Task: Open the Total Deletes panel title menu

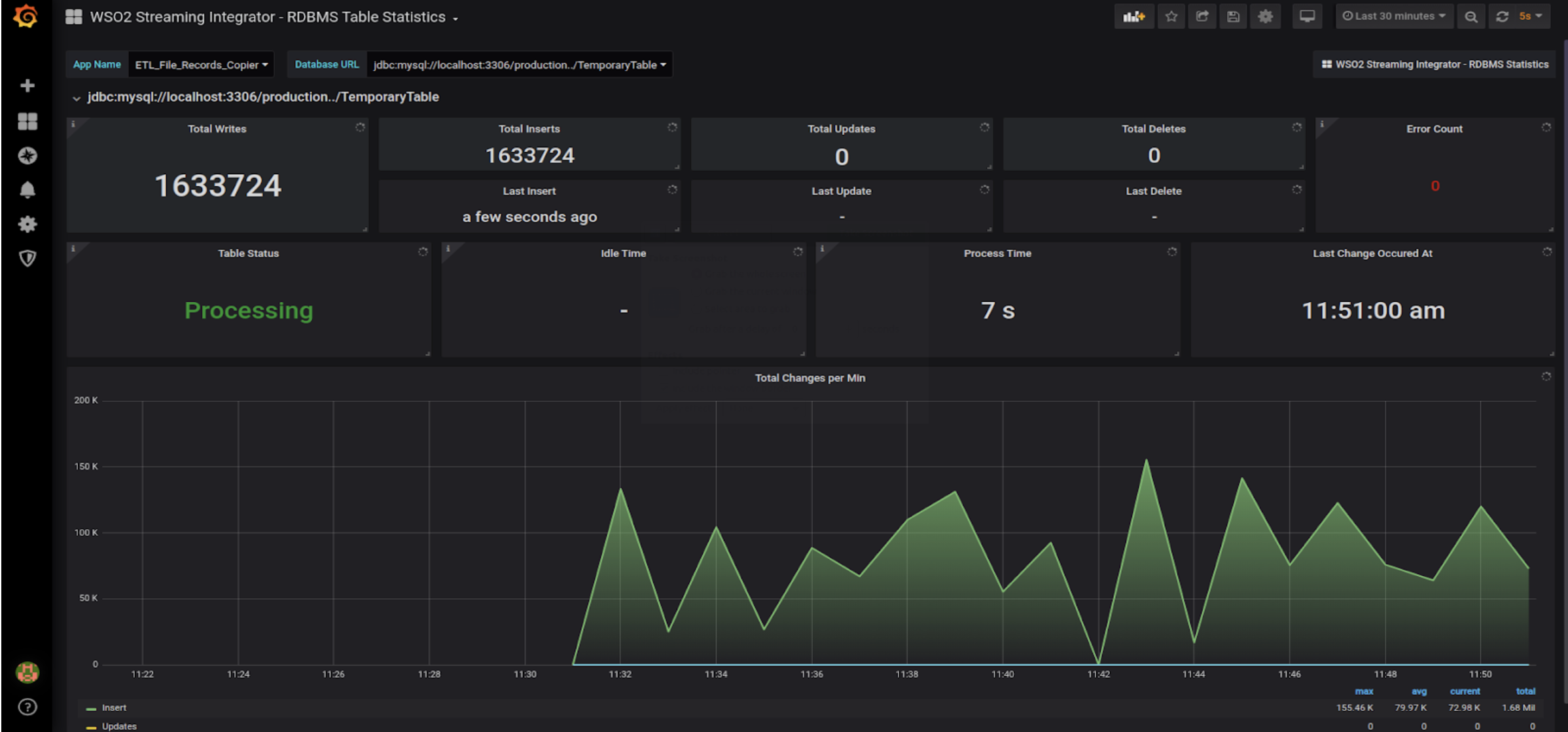Action: click(1154, 129)
